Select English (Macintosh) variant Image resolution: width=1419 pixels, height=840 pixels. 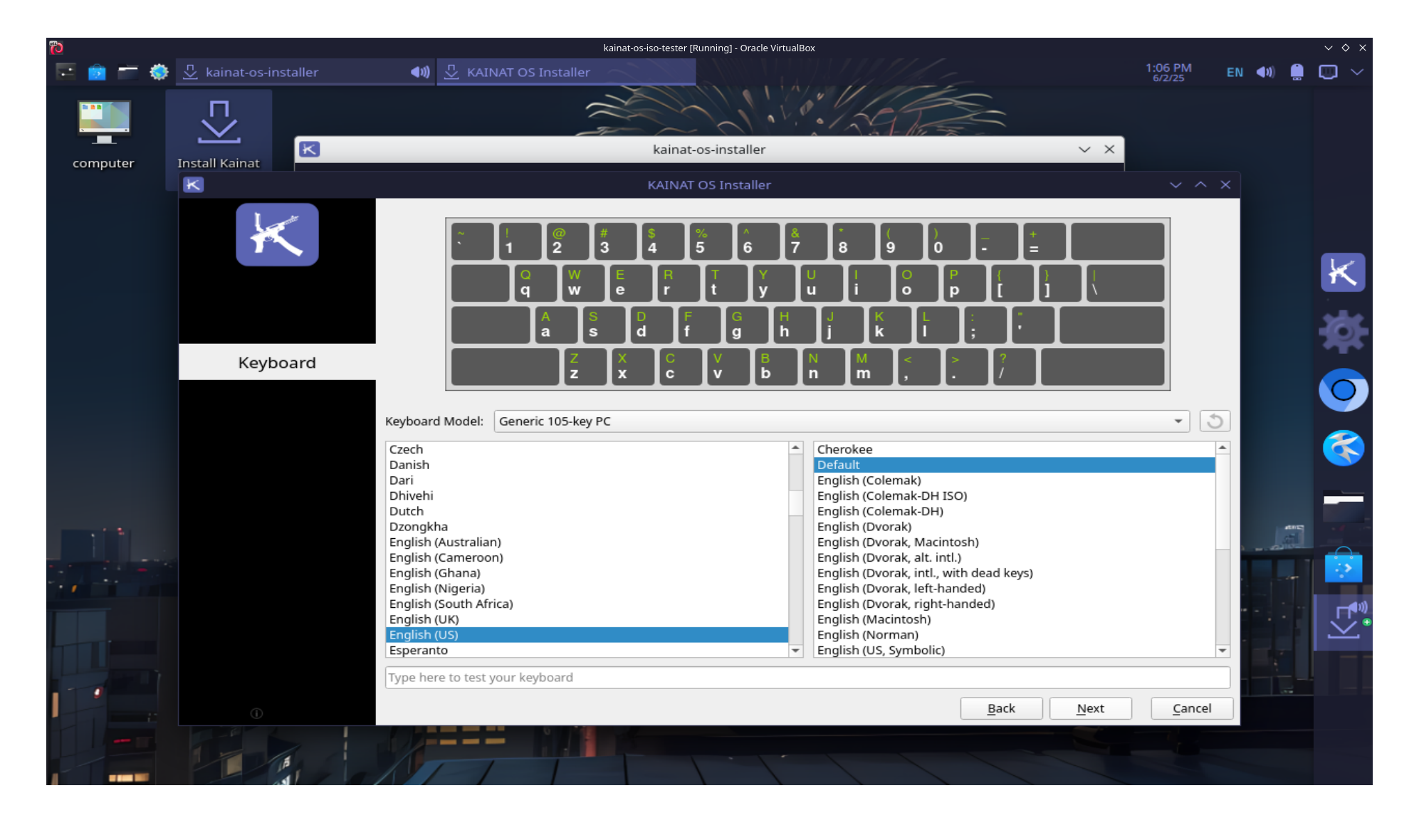1014,619
